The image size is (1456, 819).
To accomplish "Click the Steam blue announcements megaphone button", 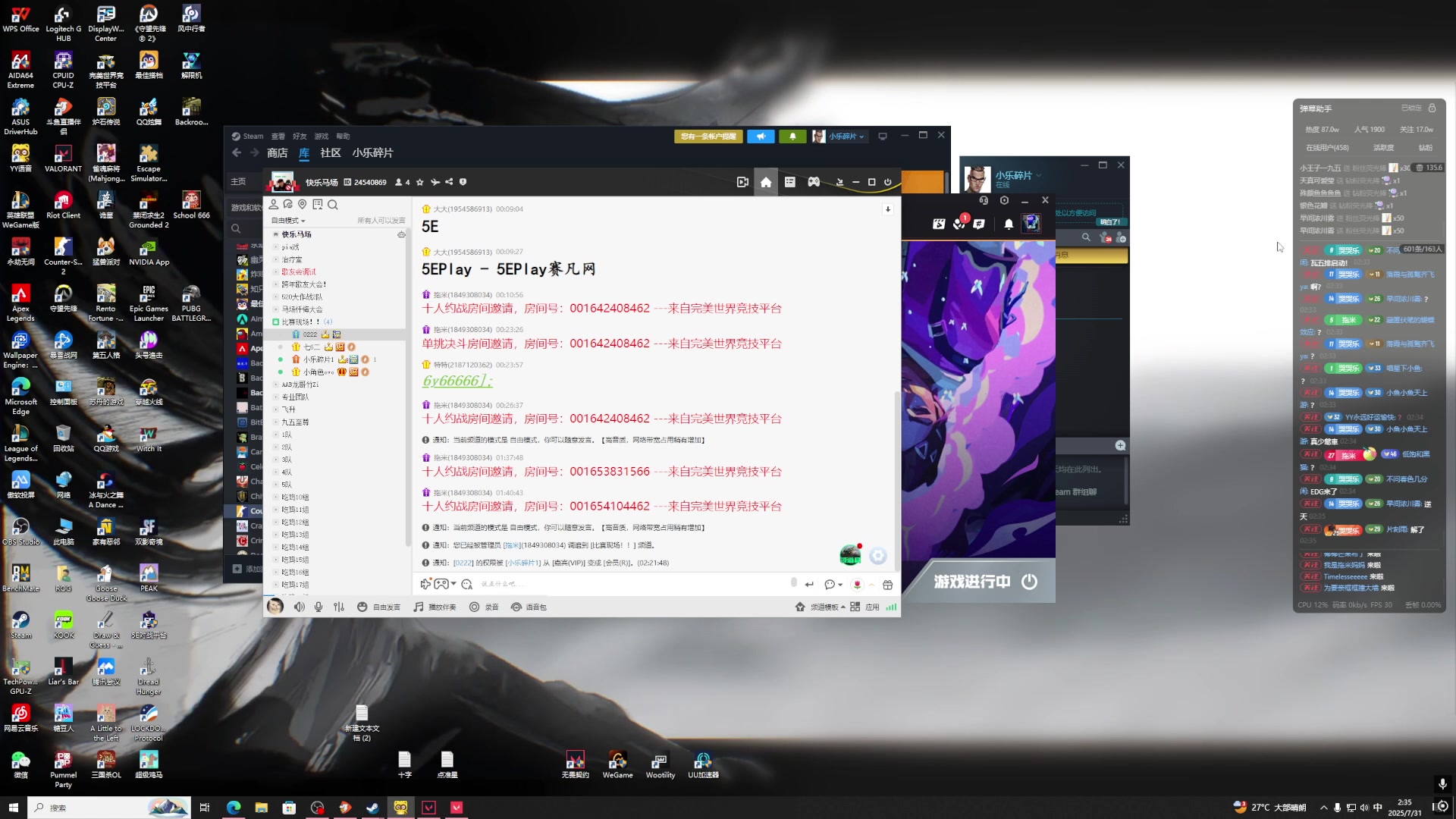I will (761, 136).
